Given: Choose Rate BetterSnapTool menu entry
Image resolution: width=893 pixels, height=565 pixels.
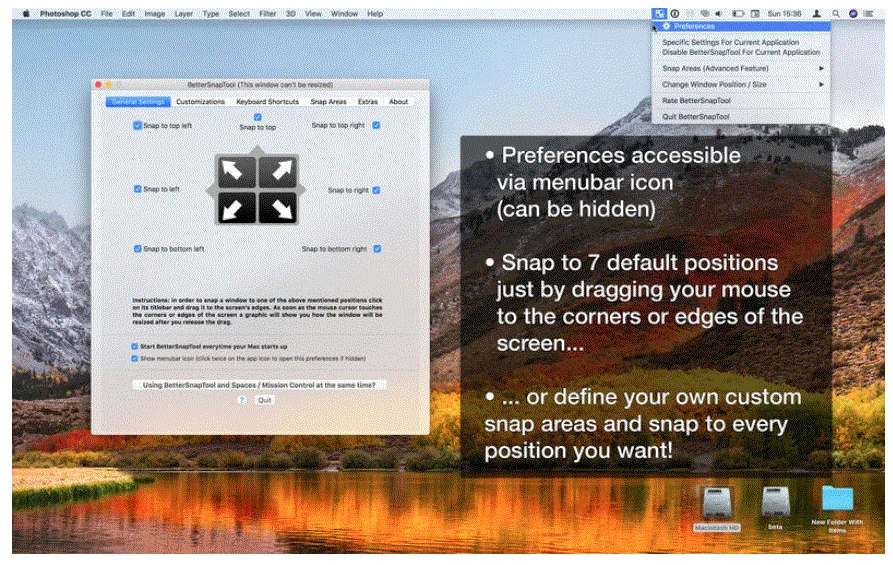Looking at the screenshot, I should 741,100.
